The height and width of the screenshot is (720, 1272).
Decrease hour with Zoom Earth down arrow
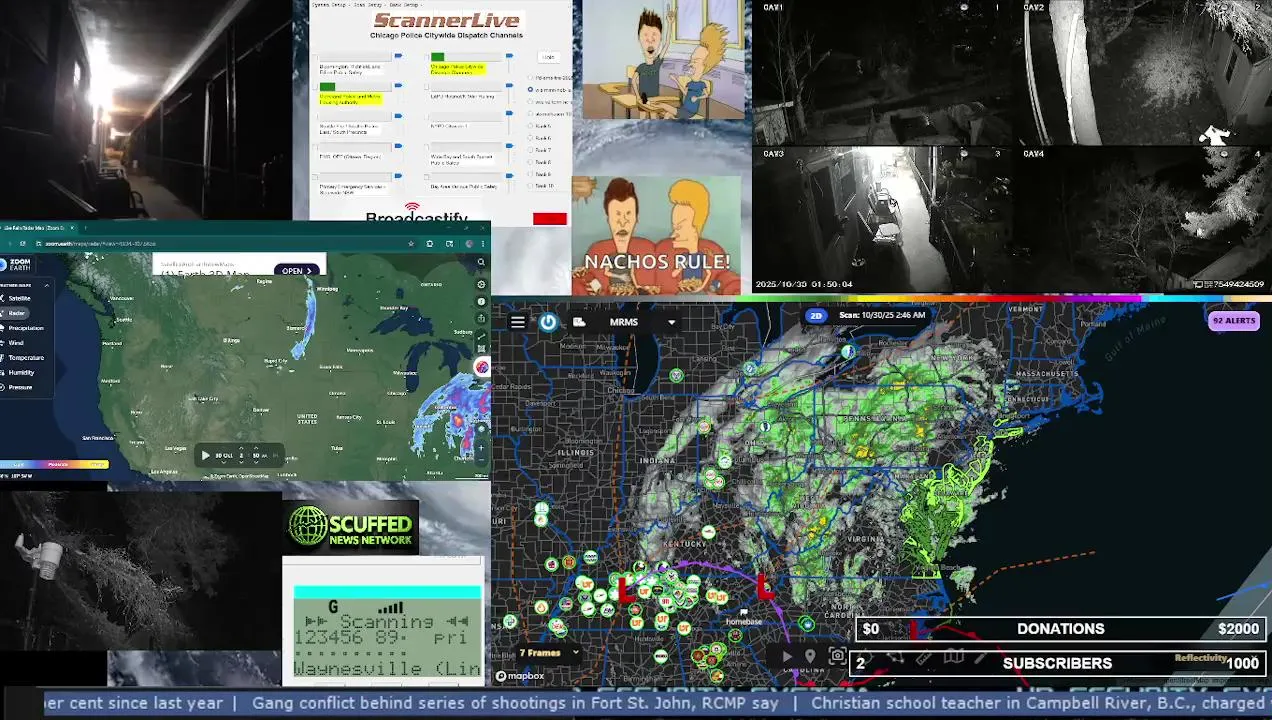pos(241,462)
